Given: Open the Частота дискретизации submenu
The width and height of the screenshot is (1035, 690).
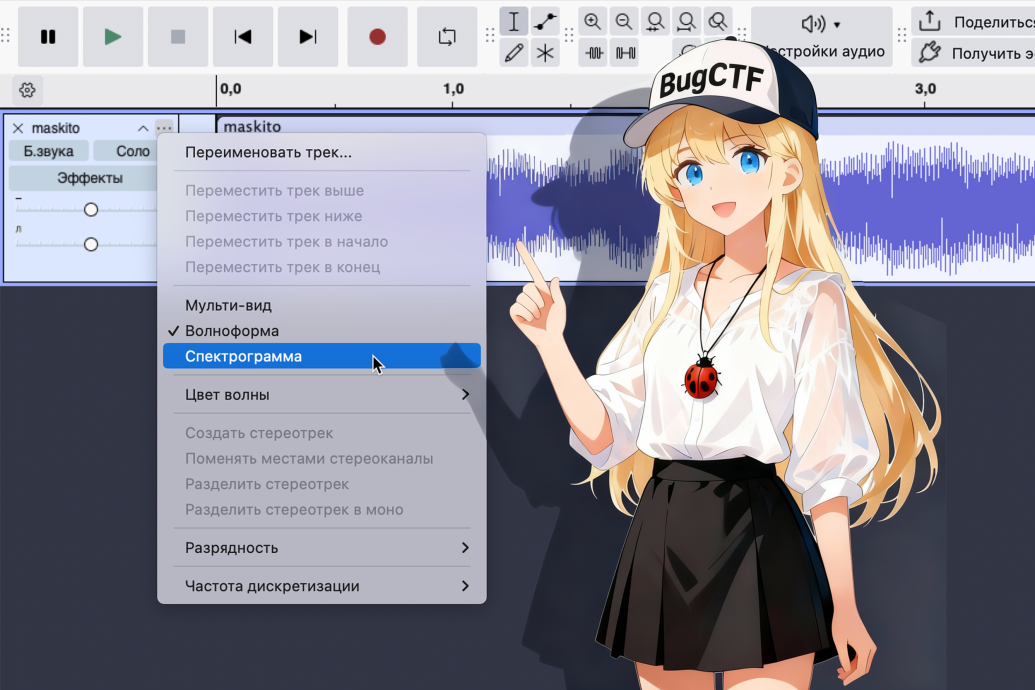Looking at the screenshot, I should 323,586.
